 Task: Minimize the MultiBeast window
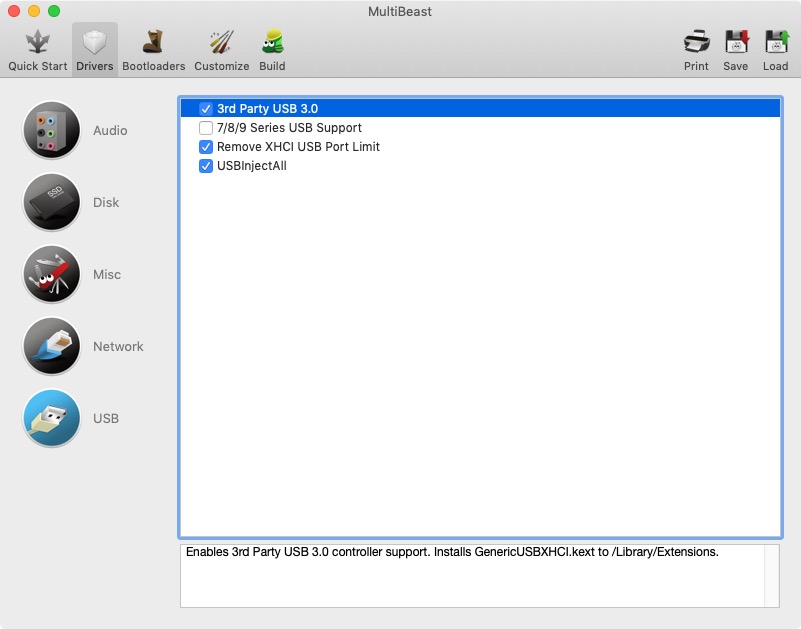[x=34, y=11]
